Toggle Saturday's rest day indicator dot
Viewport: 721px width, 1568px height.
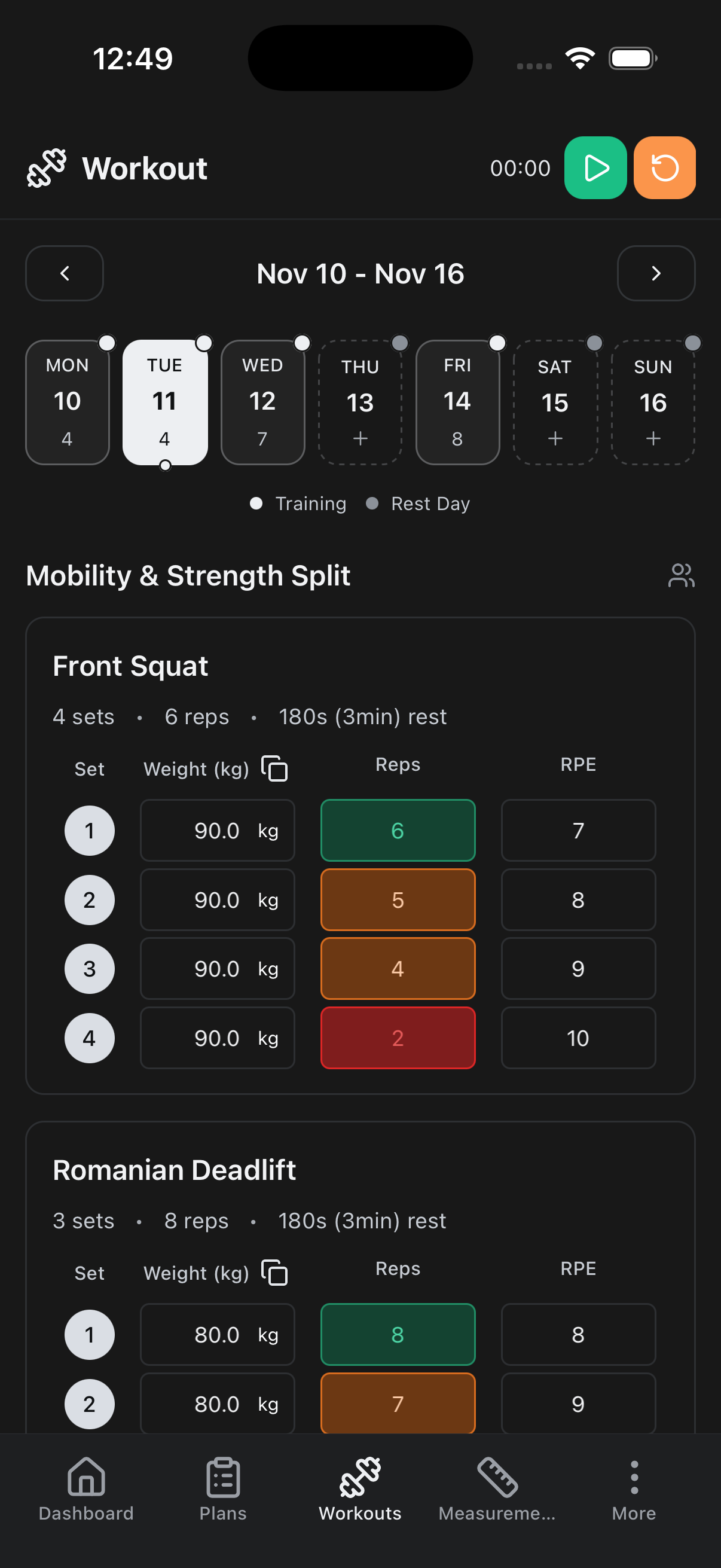click(x=594, y=343)
